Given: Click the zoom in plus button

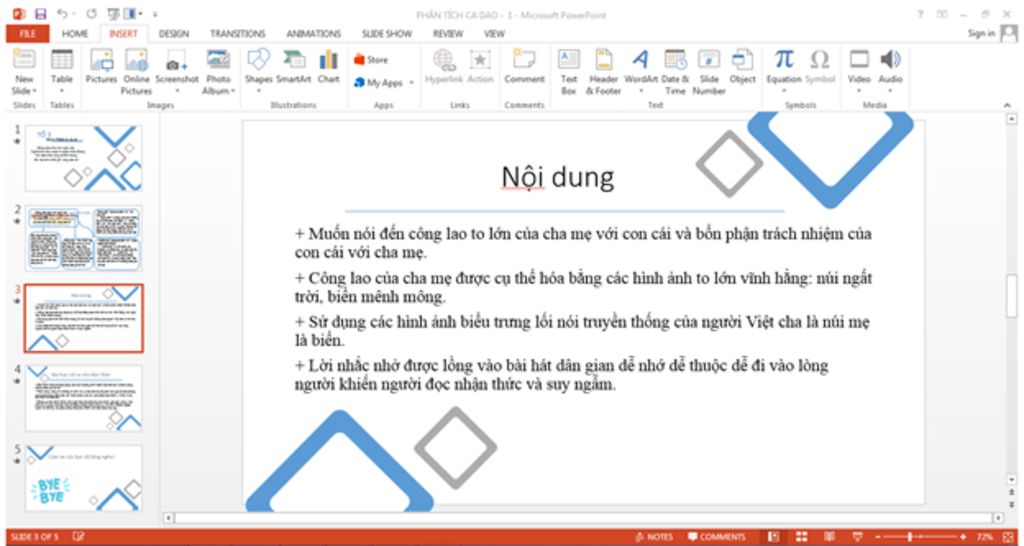Looking at the screenshot, I should coord(964,537).
